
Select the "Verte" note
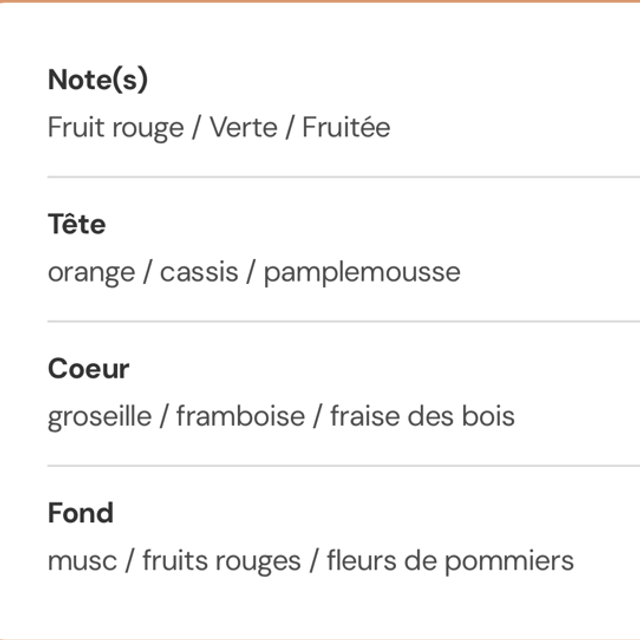click(244, 128)
